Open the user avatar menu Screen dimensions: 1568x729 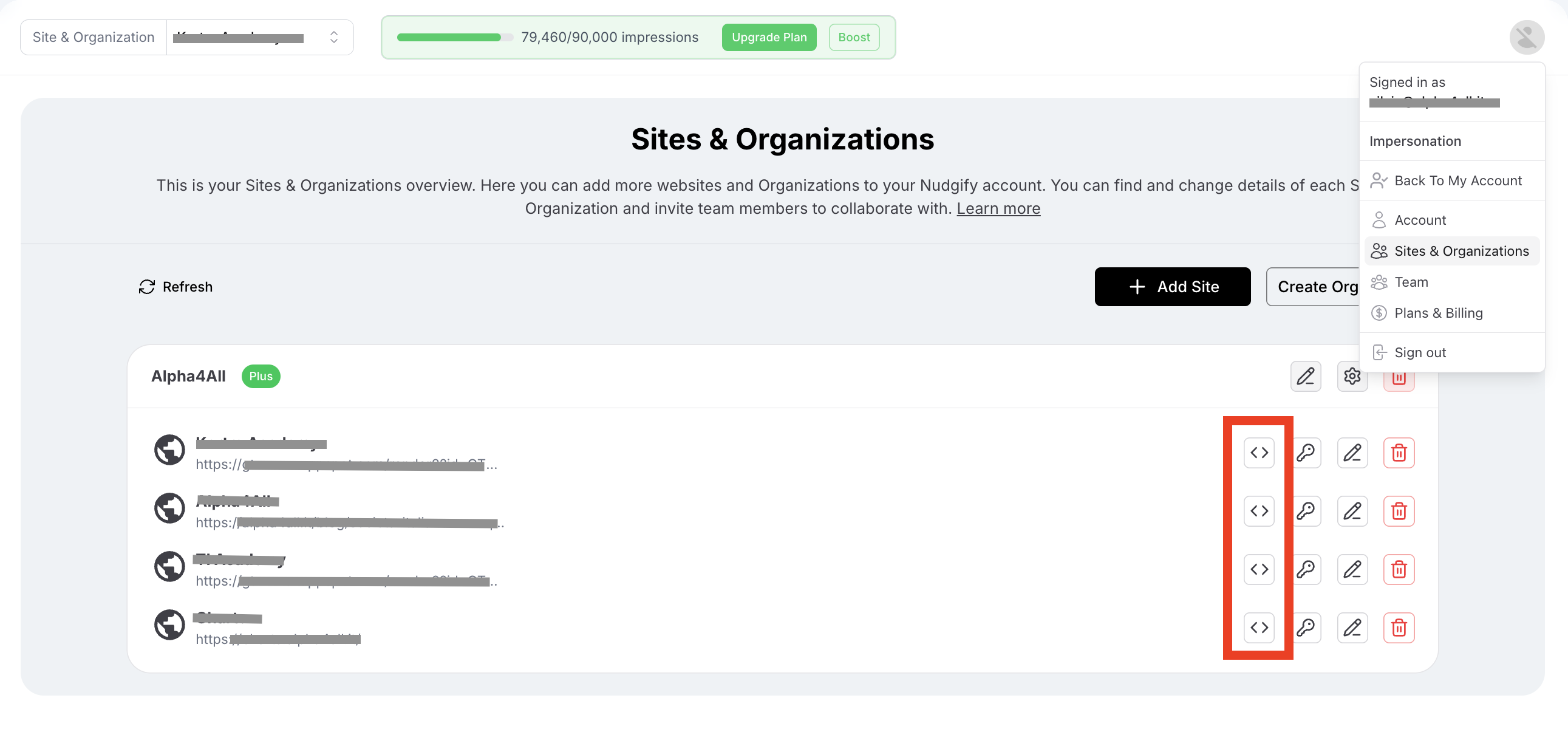tap(1526, 37)
